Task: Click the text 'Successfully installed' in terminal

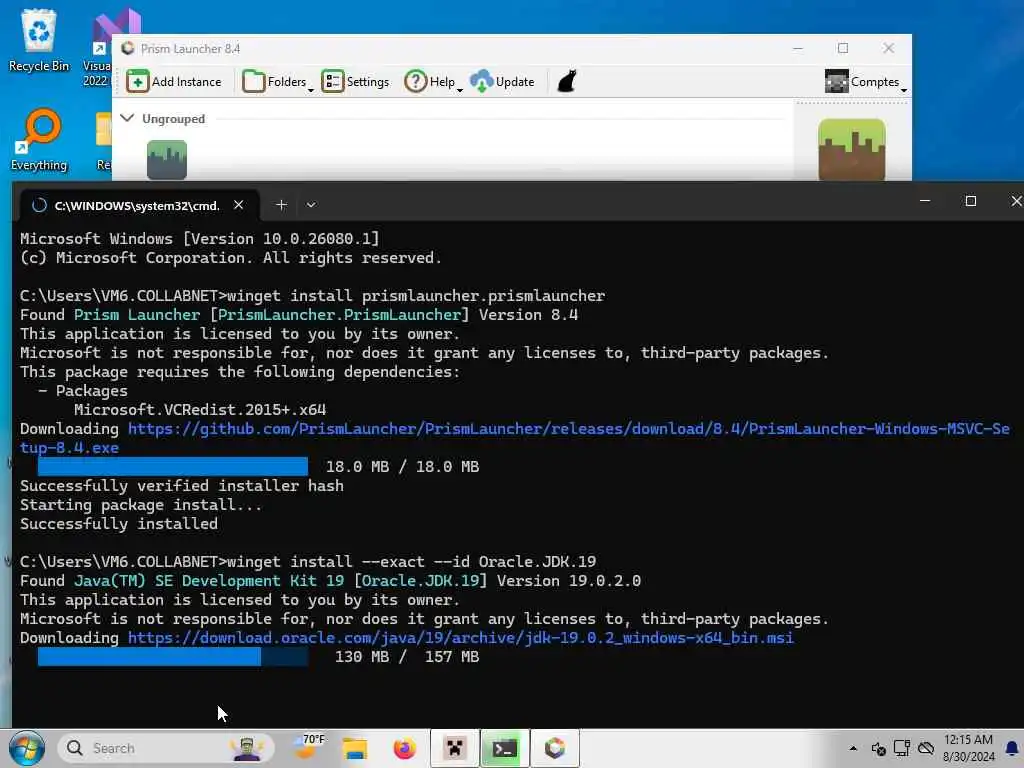Action: point(119,524)
